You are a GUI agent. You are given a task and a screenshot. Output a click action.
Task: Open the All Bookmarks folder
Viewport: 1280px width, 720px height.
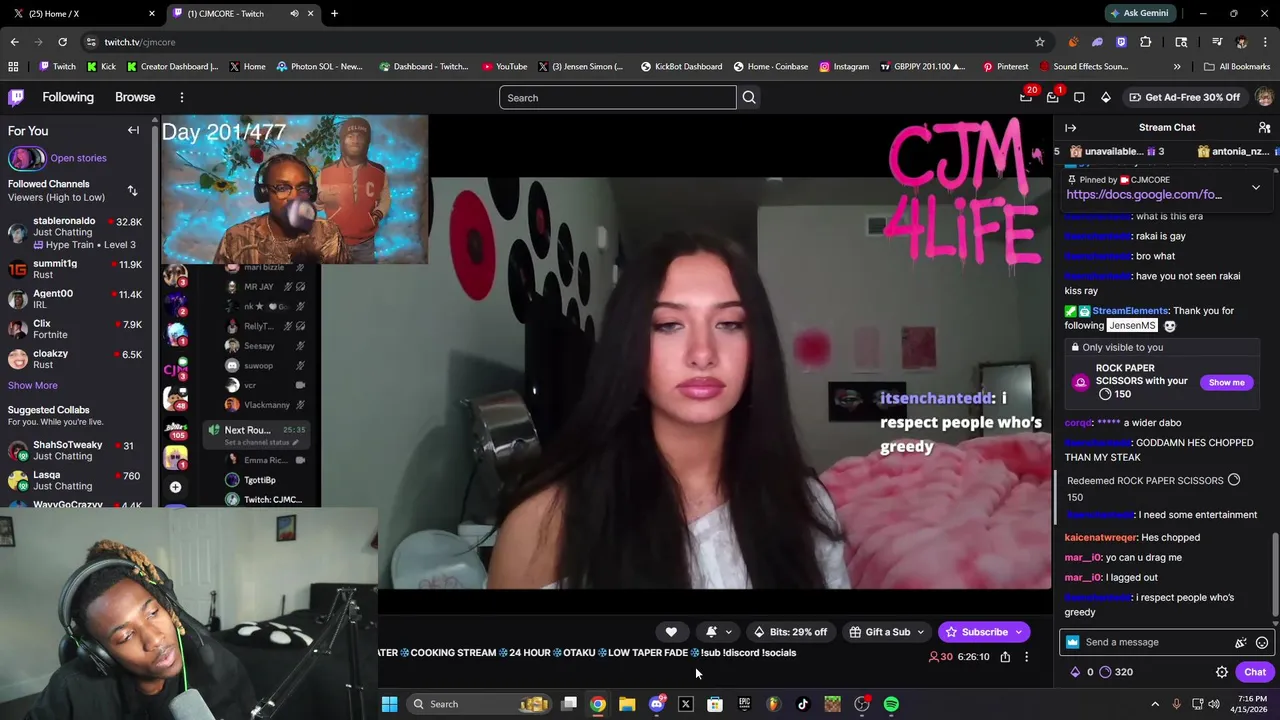click(x=1237, y=67)
